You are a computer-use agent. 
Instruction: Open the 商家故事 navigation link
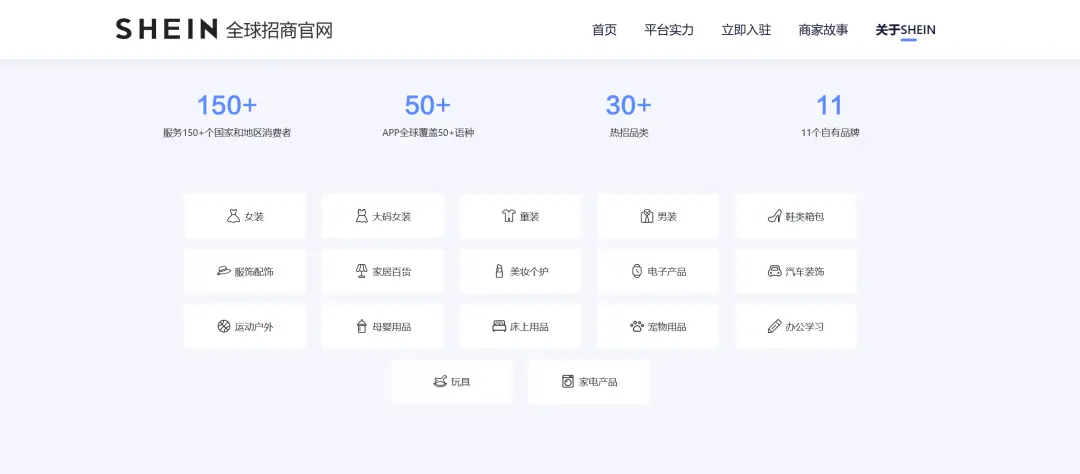click(x=823, y=30)
